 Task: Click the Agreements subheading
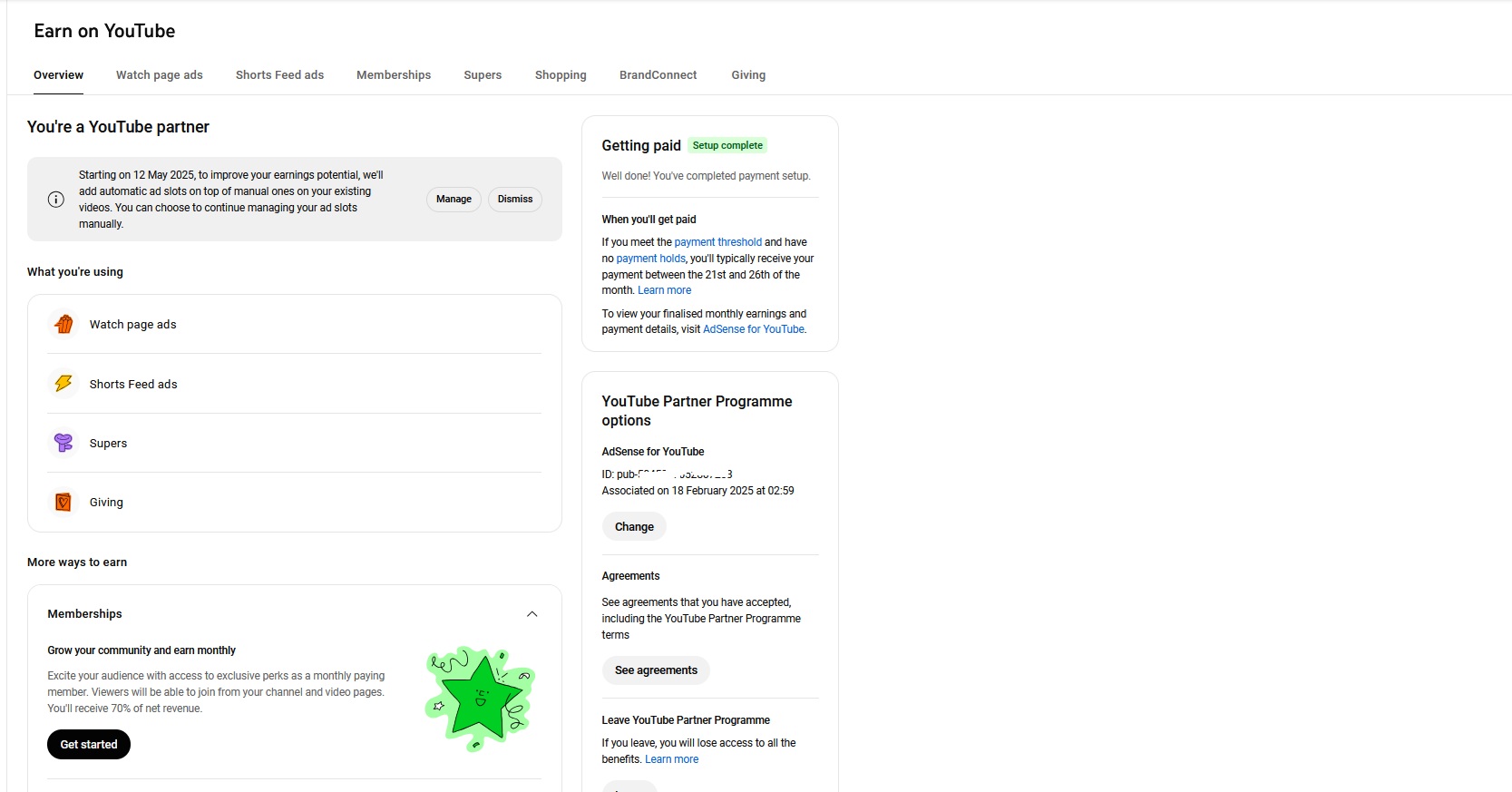pos(630,576)
